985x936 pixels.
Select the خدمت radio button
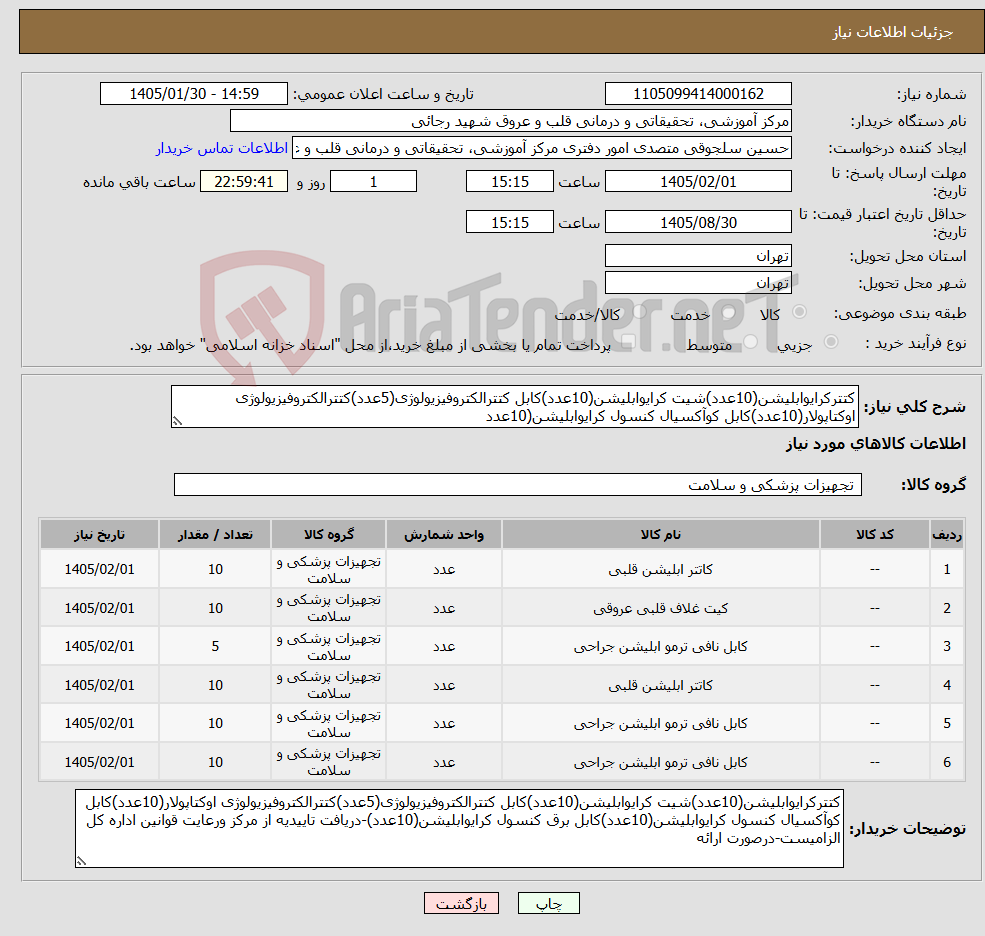pos(729,312)
